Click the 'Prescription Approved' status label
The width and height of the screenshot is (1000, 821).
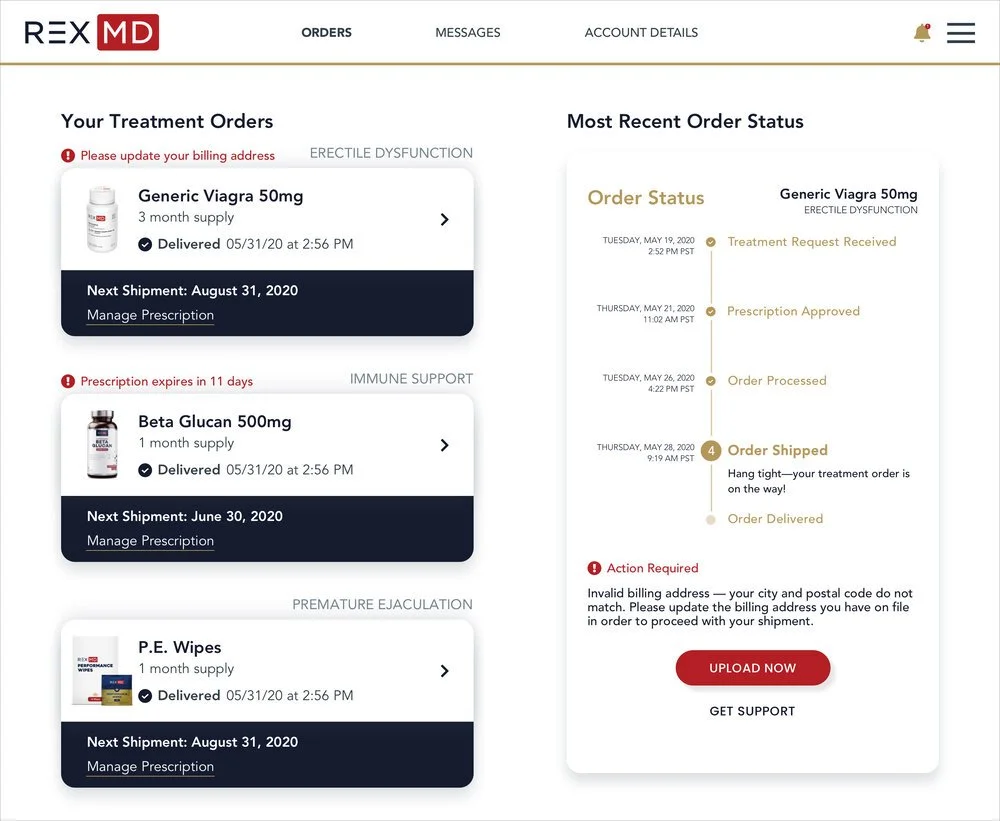(793, 311)
